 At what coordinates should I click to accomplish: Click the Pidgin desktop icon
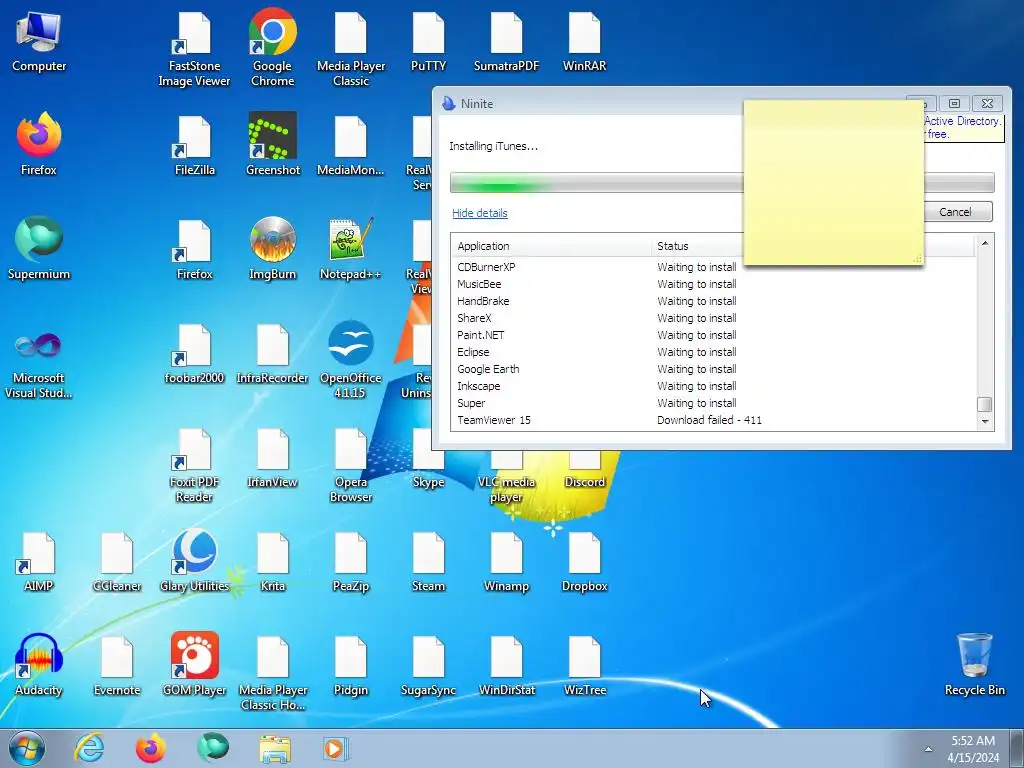(351, 666)
